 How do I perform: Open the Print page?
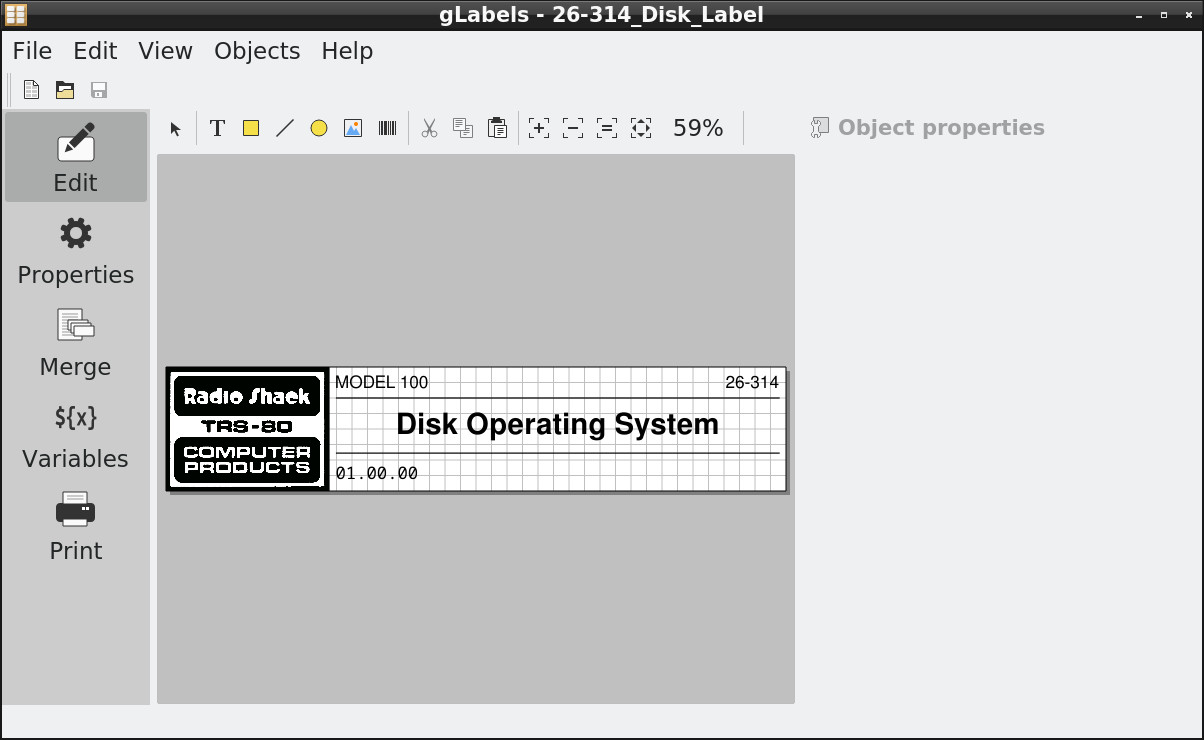pos(76,526)
